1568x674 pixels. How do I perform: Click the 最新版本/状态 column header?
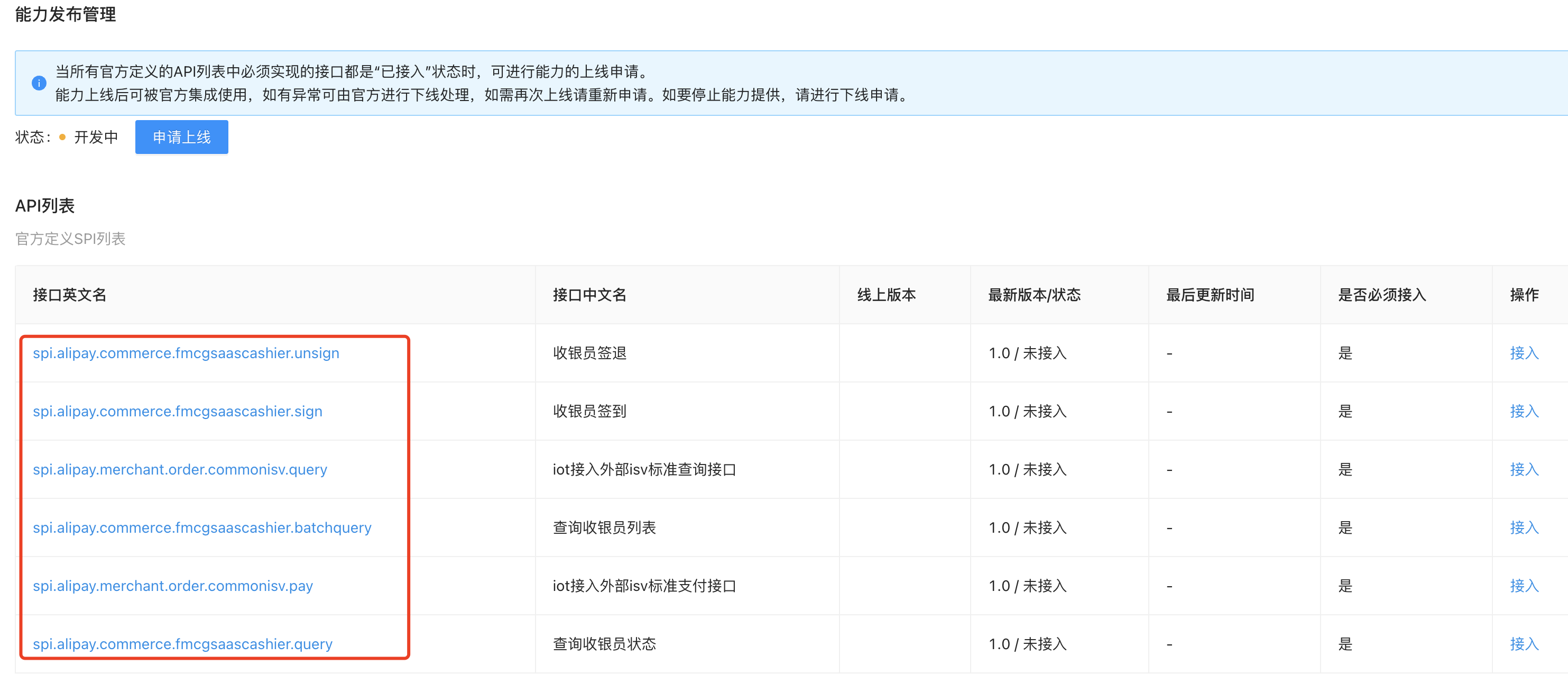tap(1034, 295)
